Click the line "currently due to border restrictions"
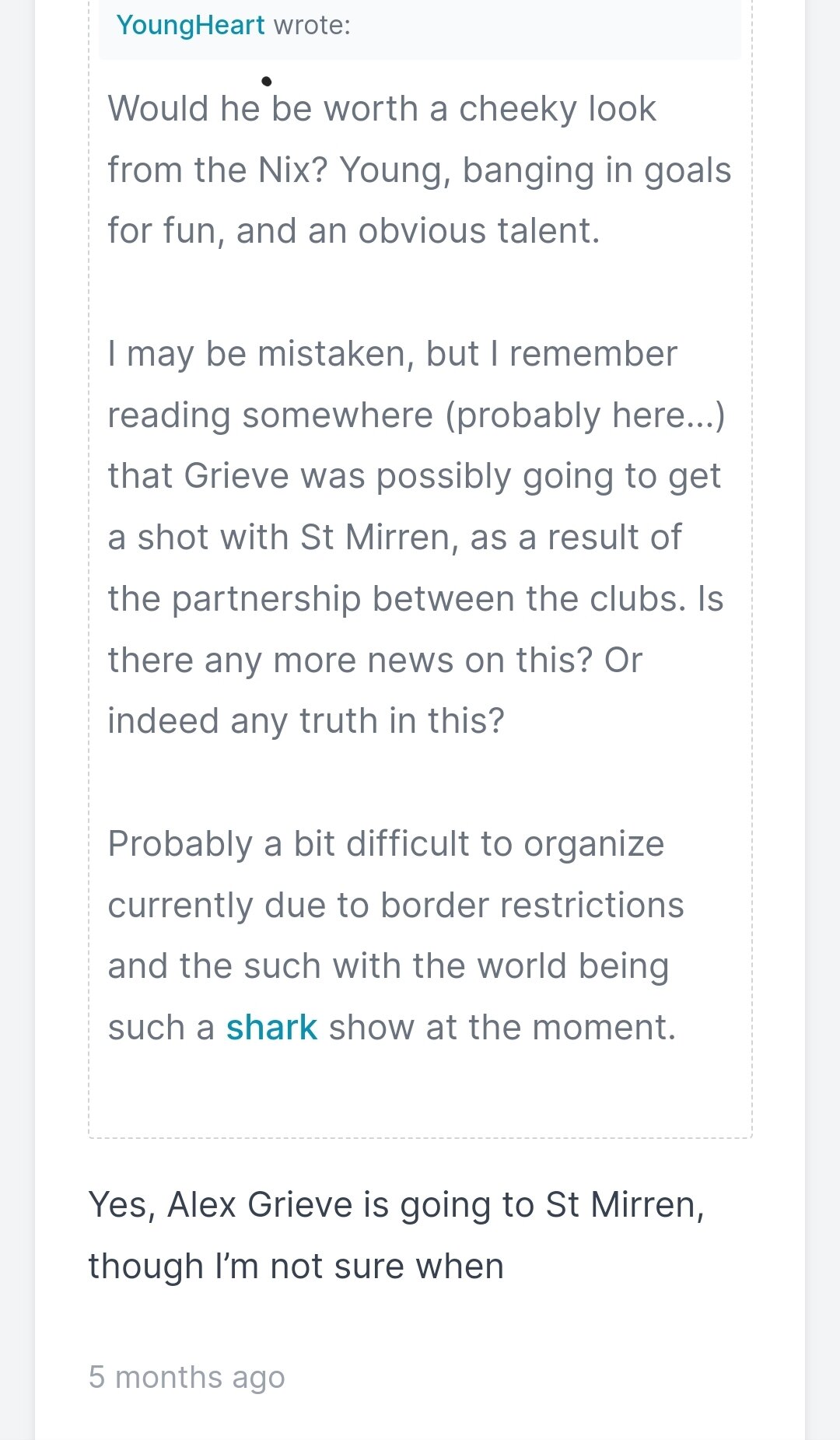 [396, 906]
